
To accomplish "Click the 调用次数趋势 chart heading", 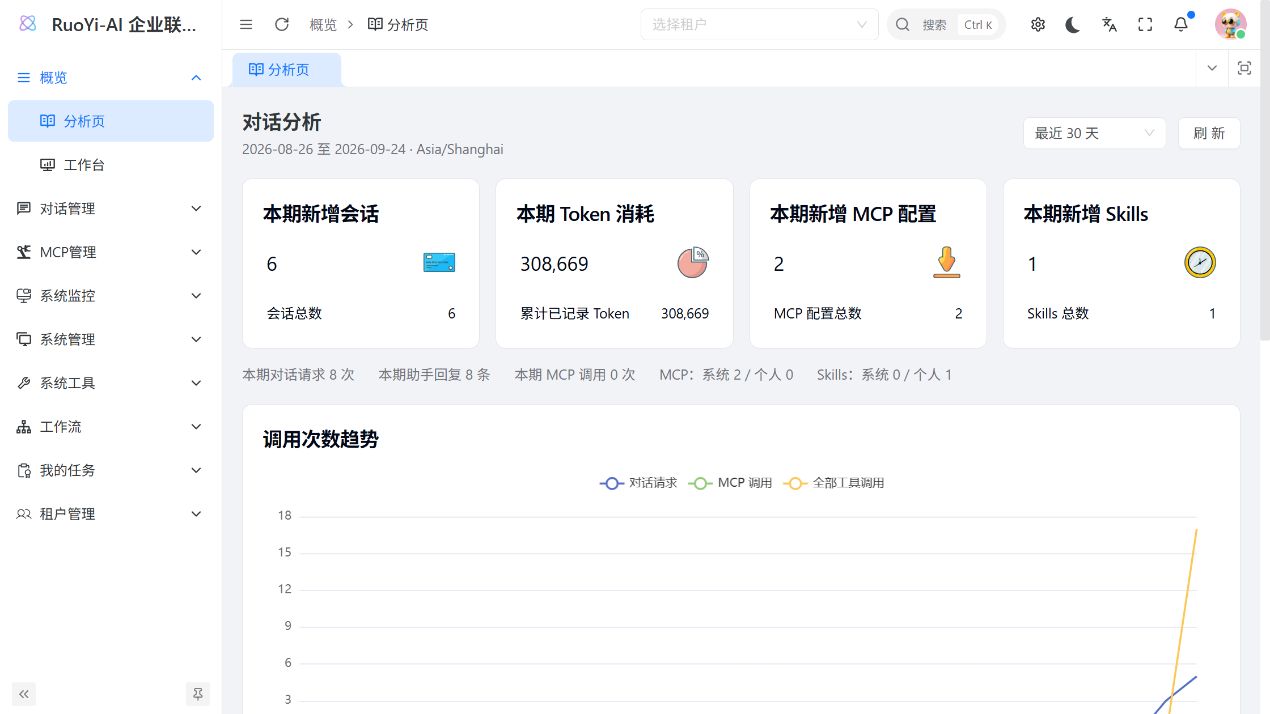I will point(321,439).
